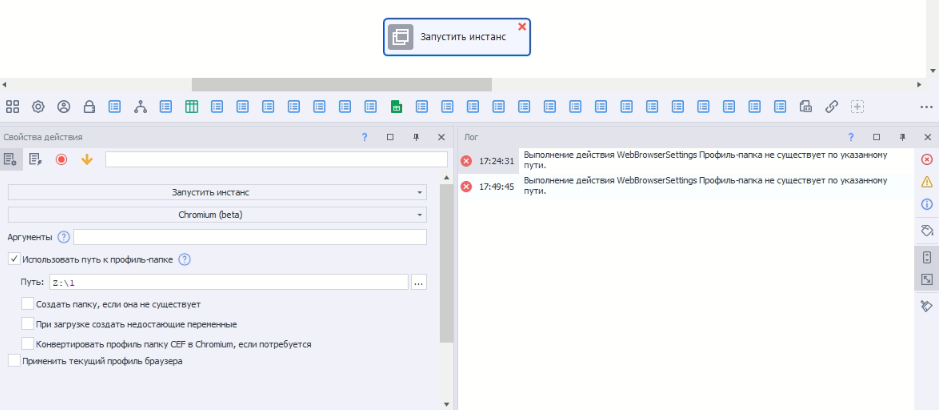Viewport: 939px width, 410px height.
Task: Open the green list icon in toolbar
Action: click(396, 107)
